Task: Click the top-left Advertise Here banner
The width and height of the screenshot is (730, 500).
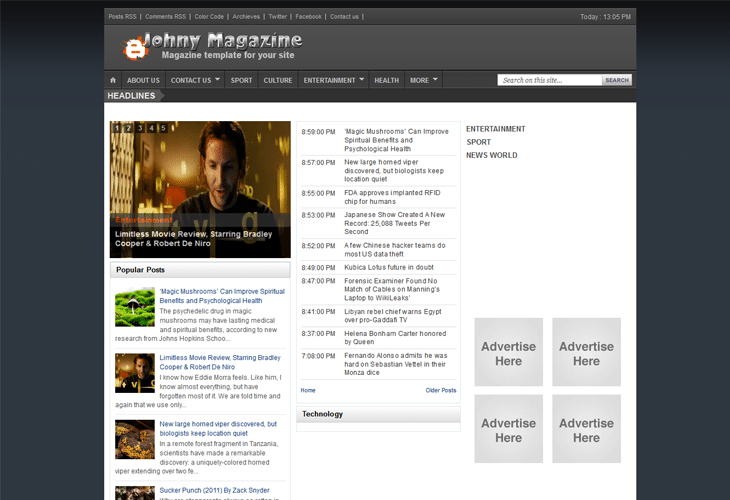Action: pyautogui.click(x=508, y=352)
